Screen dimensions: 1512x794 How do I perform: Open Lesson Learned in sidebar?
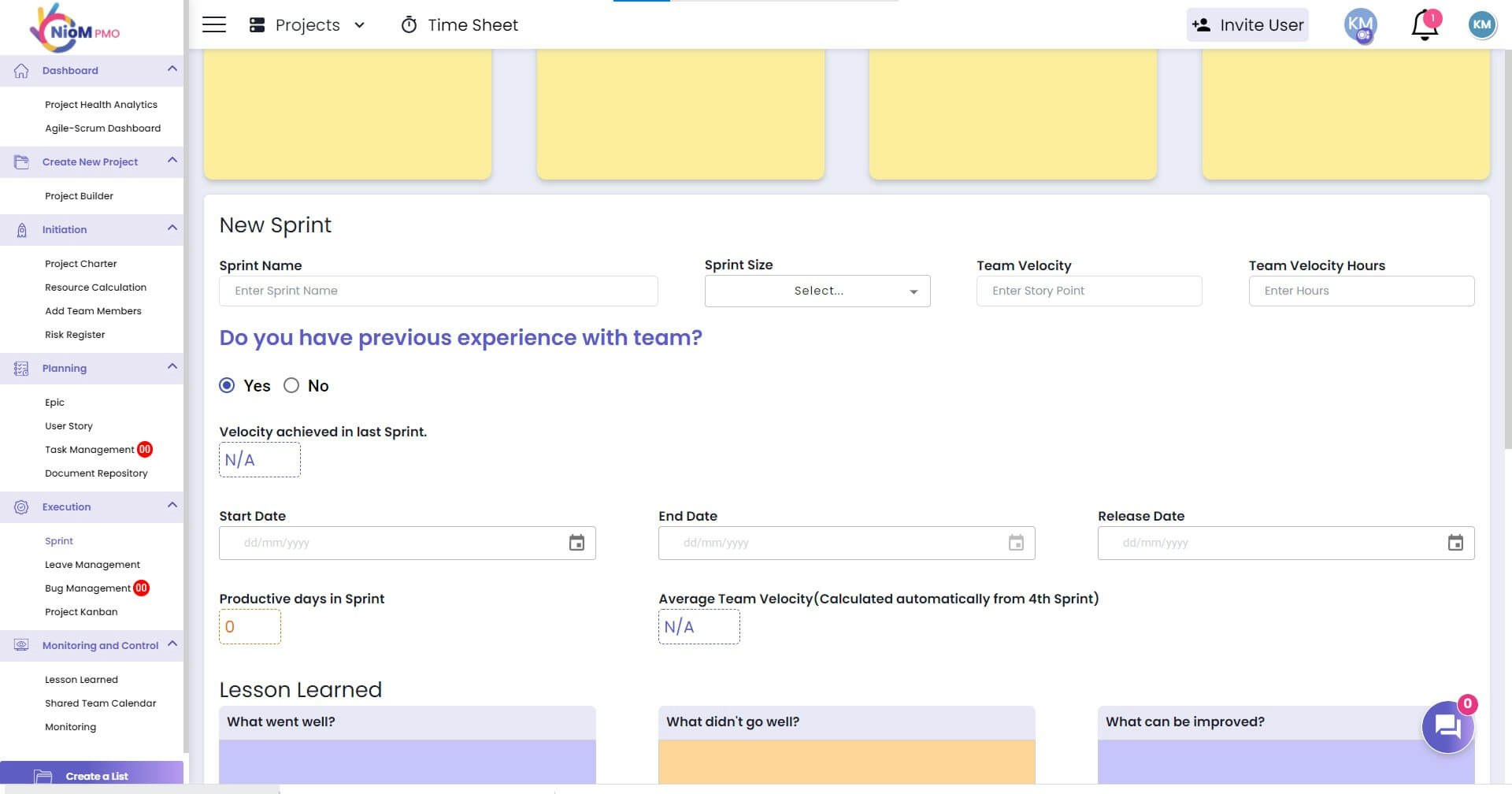click(81, 680)
